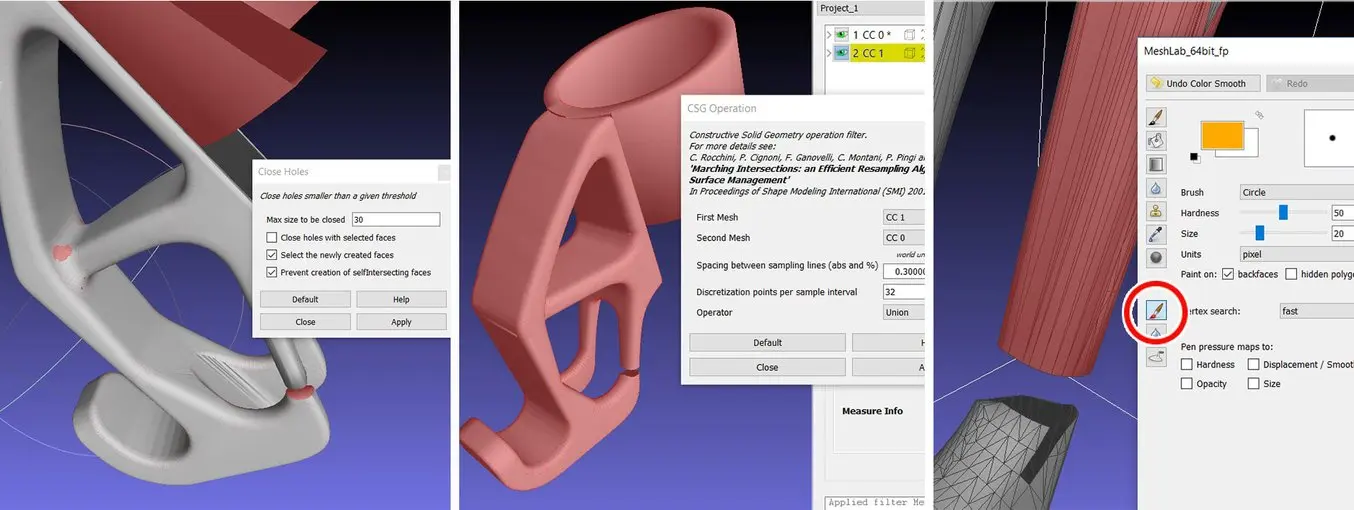This screenshot has height=510, width=1354.
Task: Expand the '1 CC 0' layer tree item
Action: 827,35
